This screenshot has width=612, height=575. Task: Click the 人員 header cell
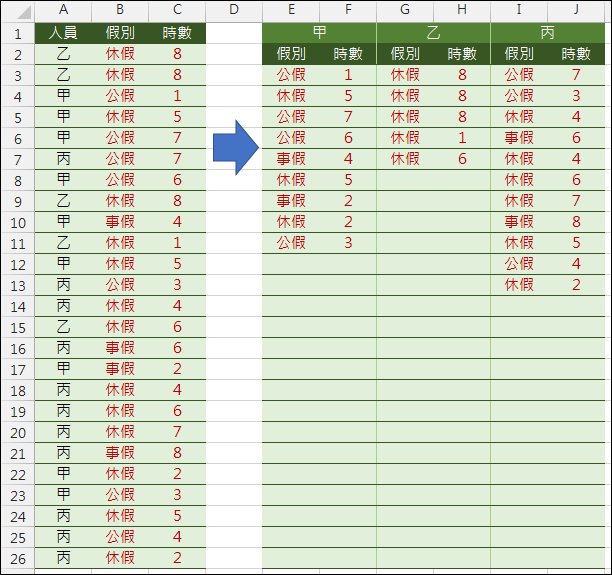(63, 33)
